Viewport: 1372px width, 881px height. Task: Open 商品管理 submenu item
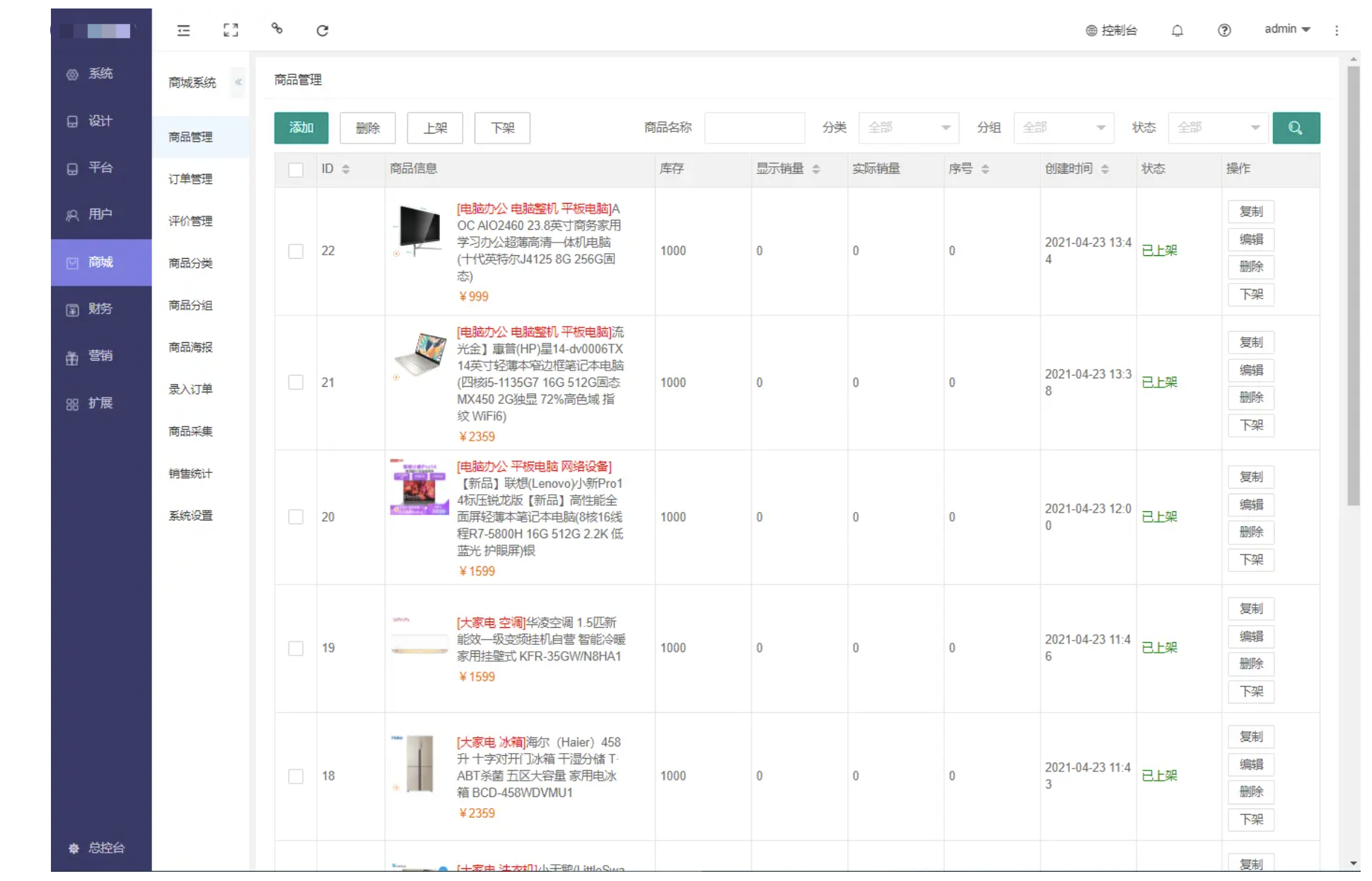(200, 137)
